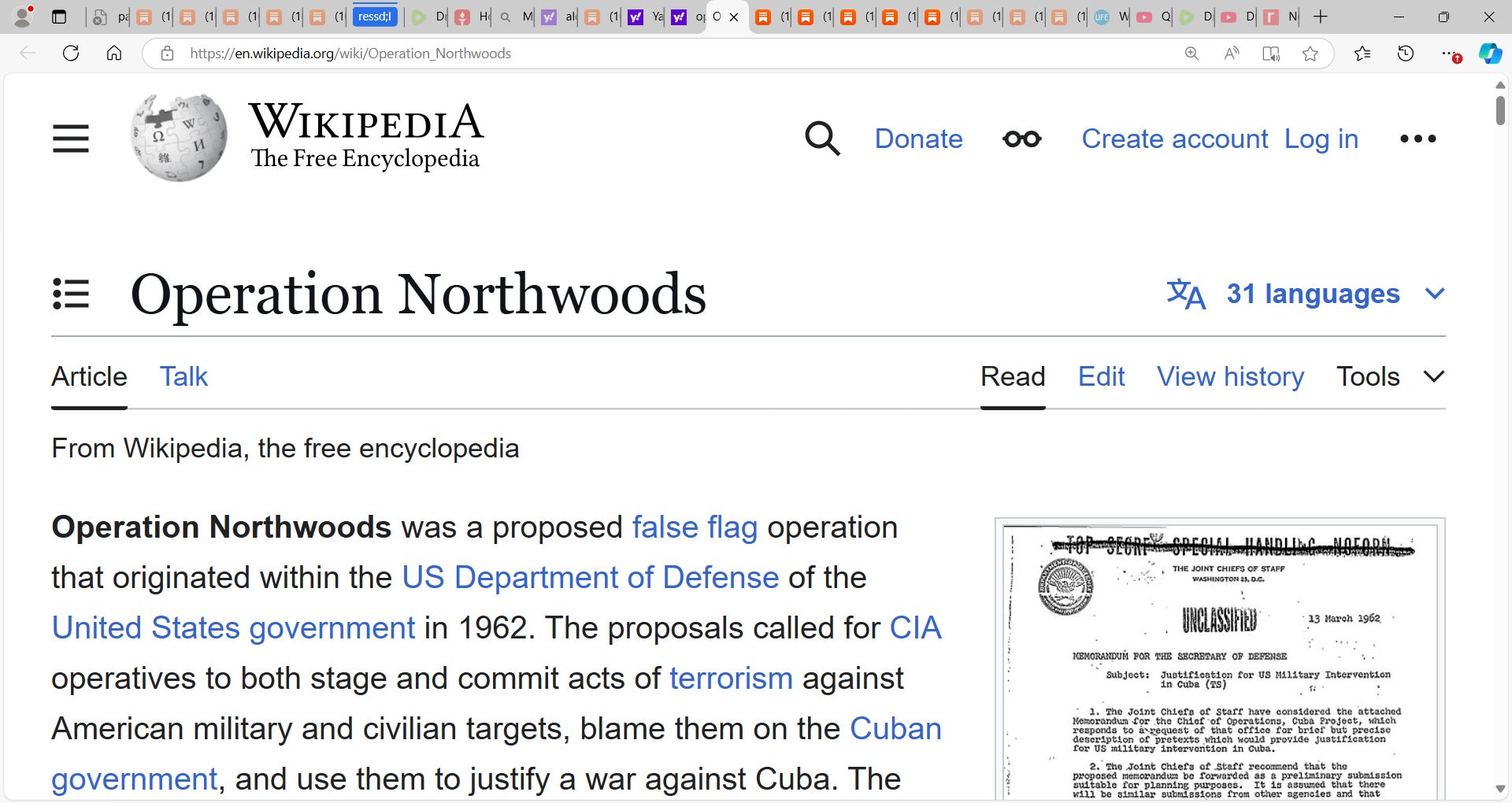Open the Copilot sidebar
Screen dimensions: 1512x803
coord(1490,54)
